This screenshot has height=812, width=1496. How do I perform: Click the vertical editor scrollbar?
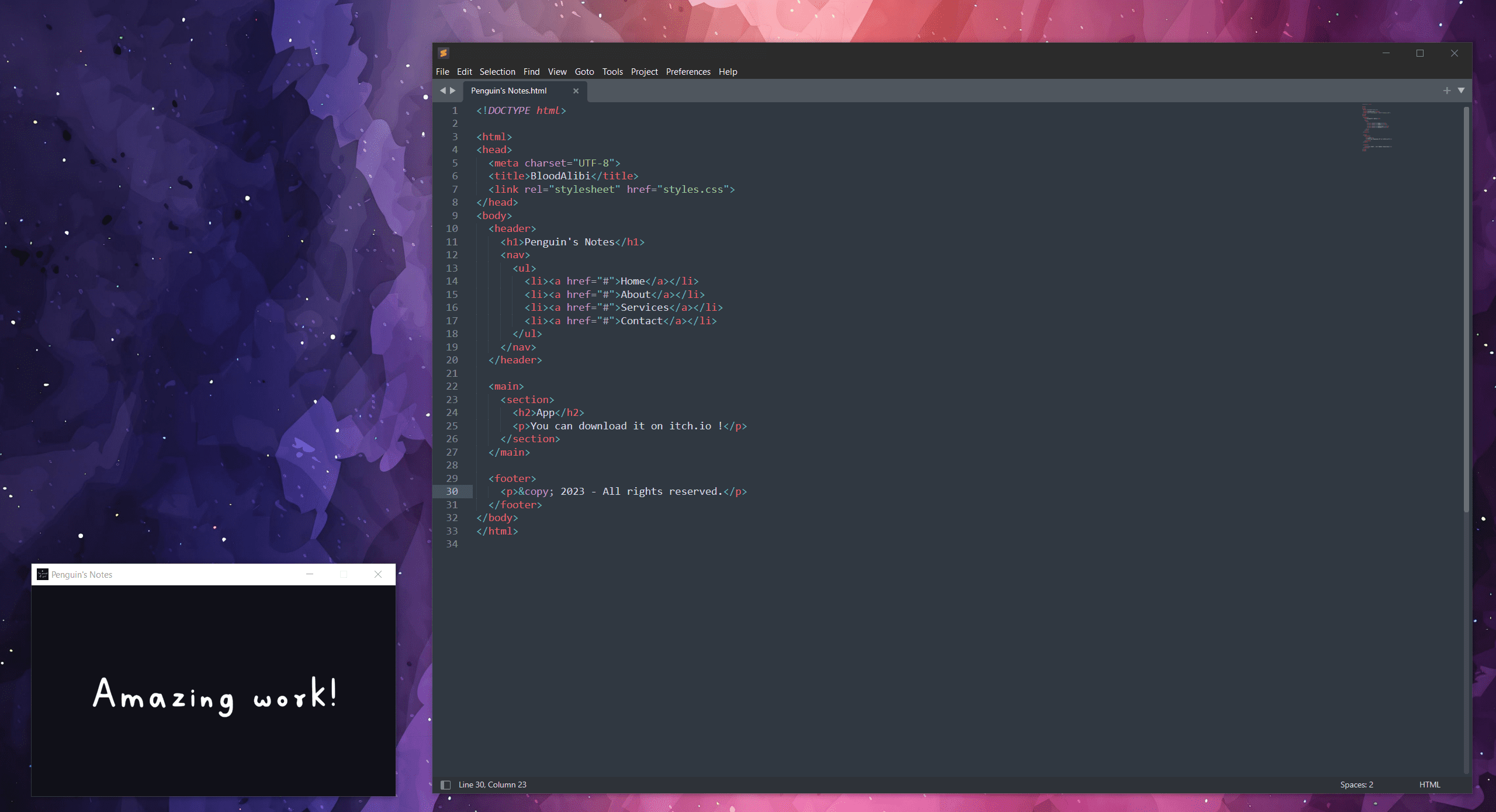(x=1466, y=310)
